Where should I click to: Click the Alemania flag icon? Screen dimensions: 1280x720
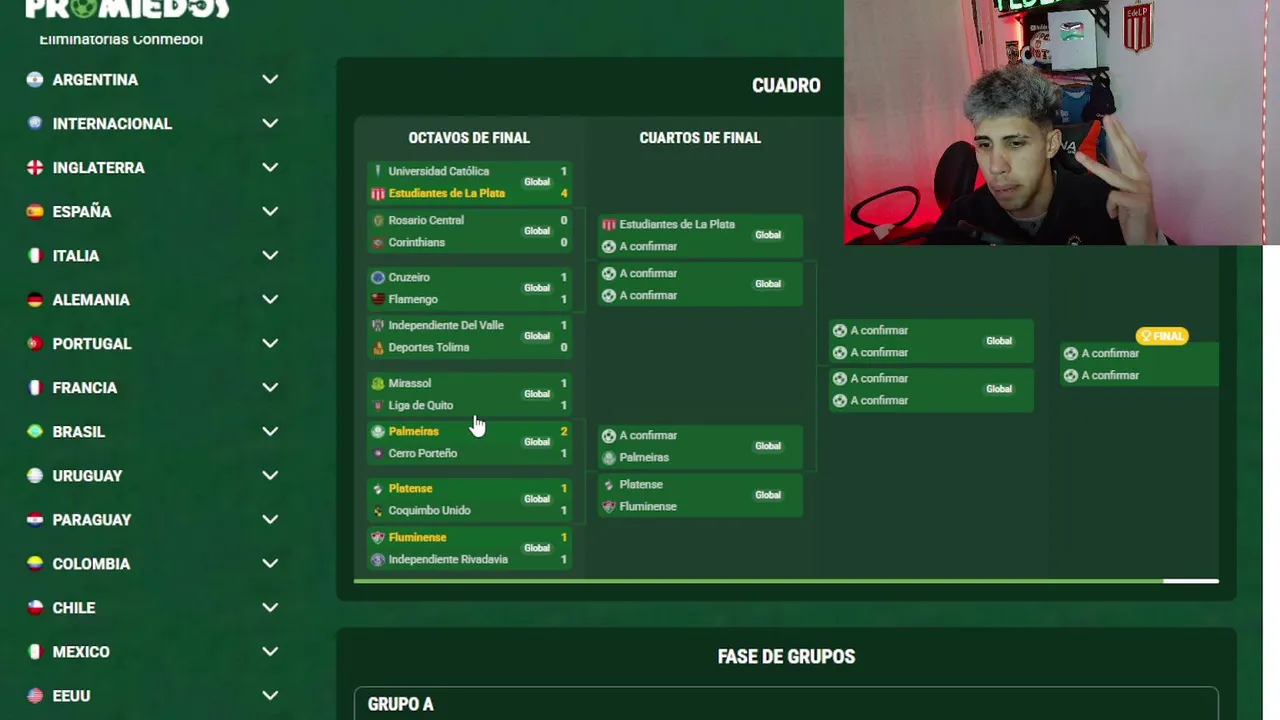point(35,300)
